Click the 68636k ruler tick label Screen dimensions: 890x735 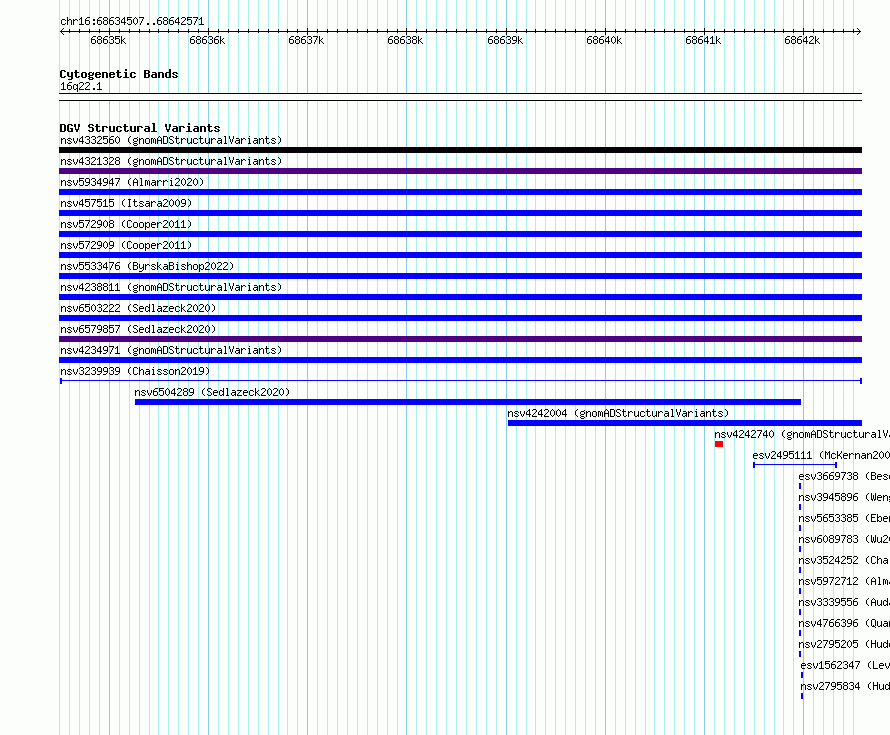[x=207, y=40]
